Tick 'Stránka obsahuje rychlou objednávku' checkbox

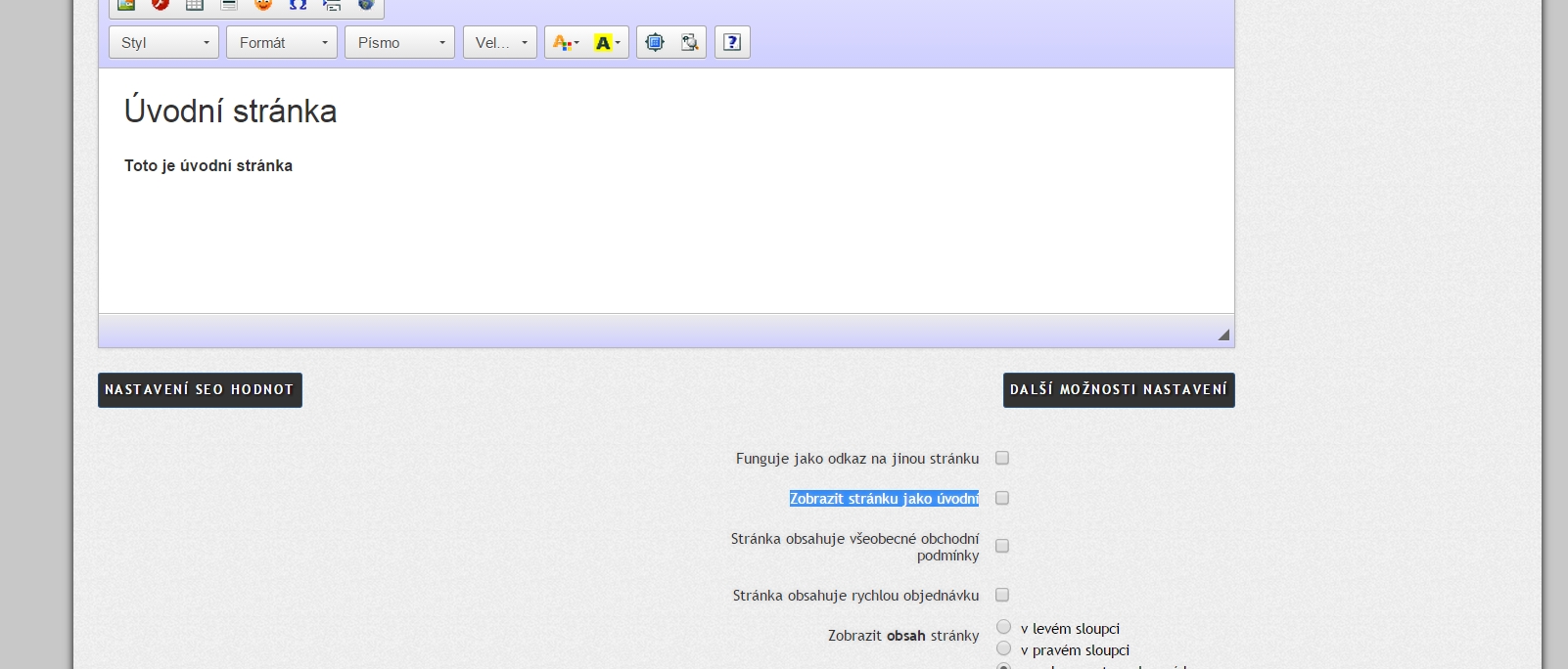point(1002,595)
